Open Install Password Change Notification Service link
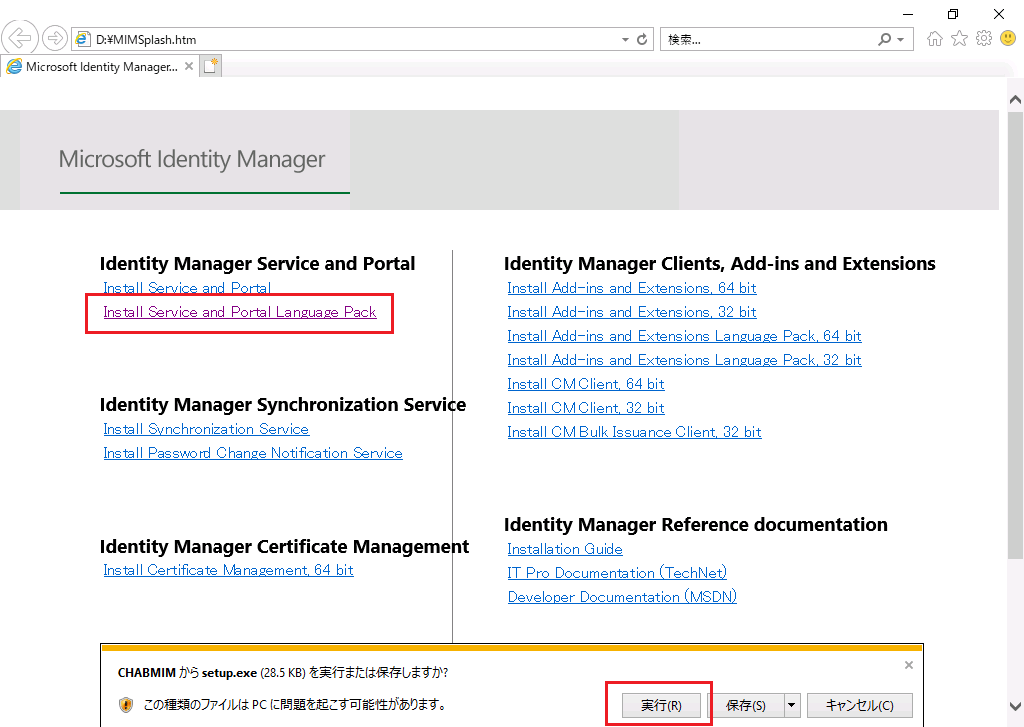The image size is (1024, 727). pos(253,453)
